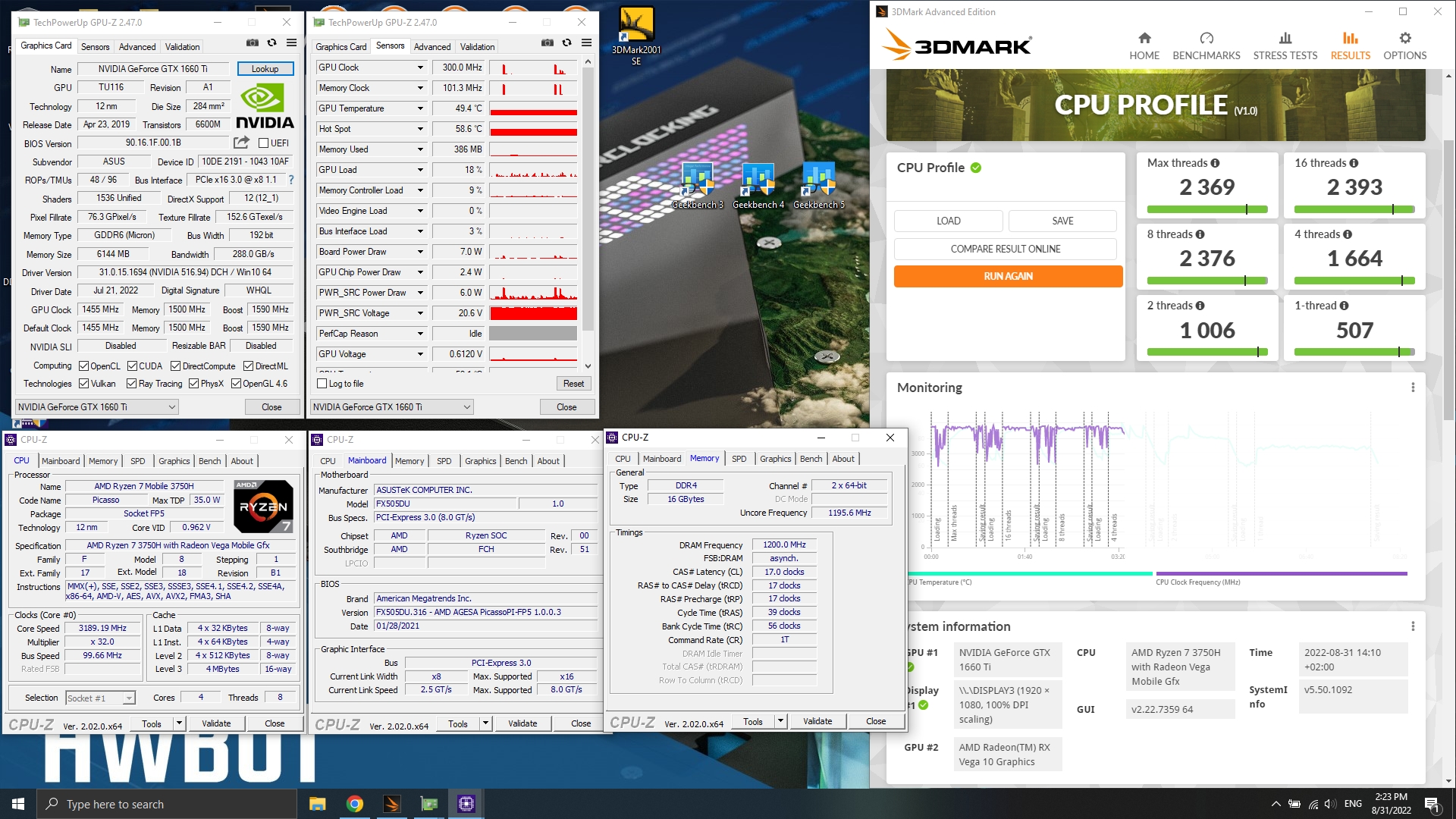Switch to the Advanced tab in the left GPU-Z window
Viewport: 1456px width, 819px height.
pyautogui.click(x=137, y=47)
